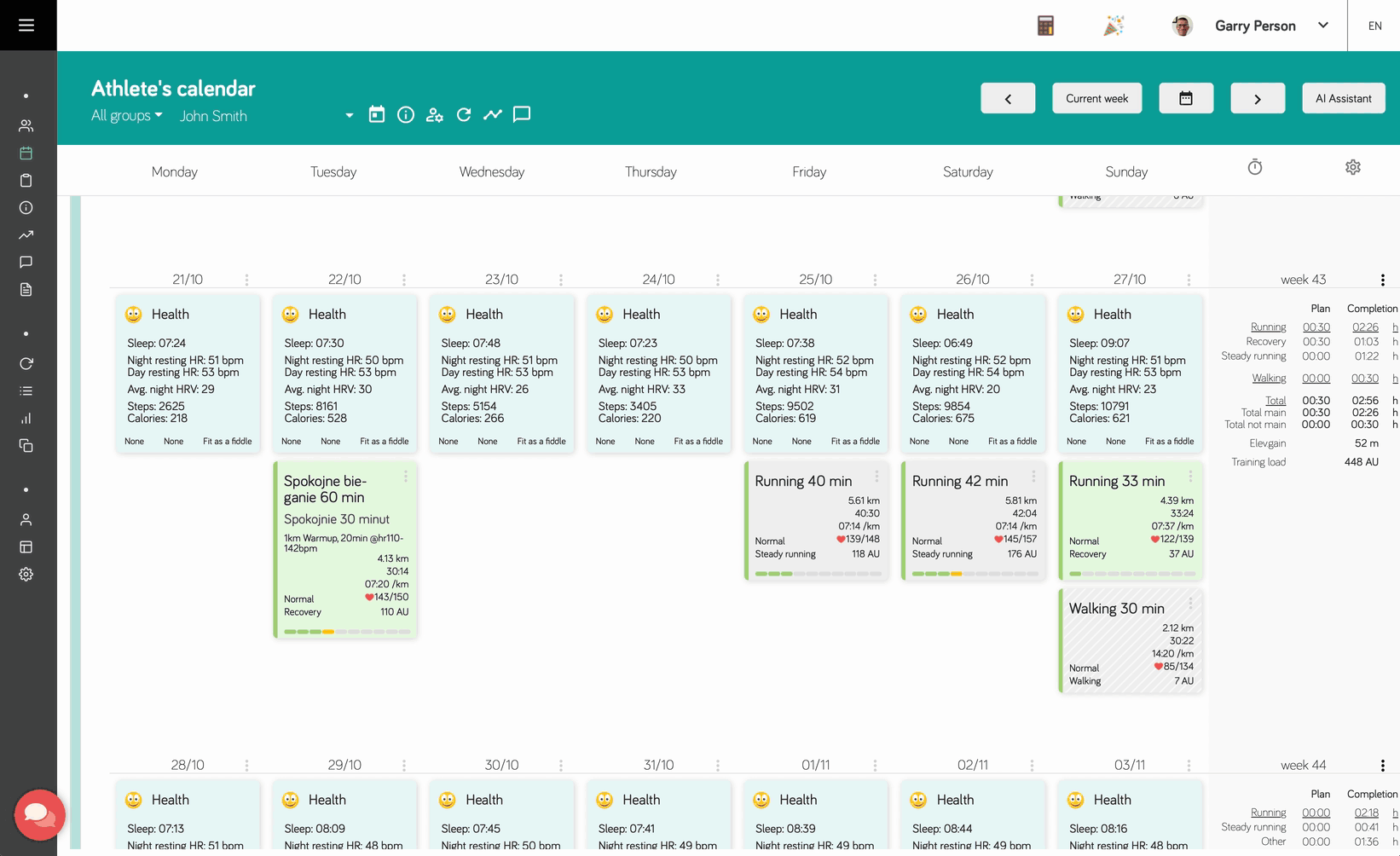Click the refresh icon in calendar header
This screenshot has height=856, width=1400.
pos(464,115)
